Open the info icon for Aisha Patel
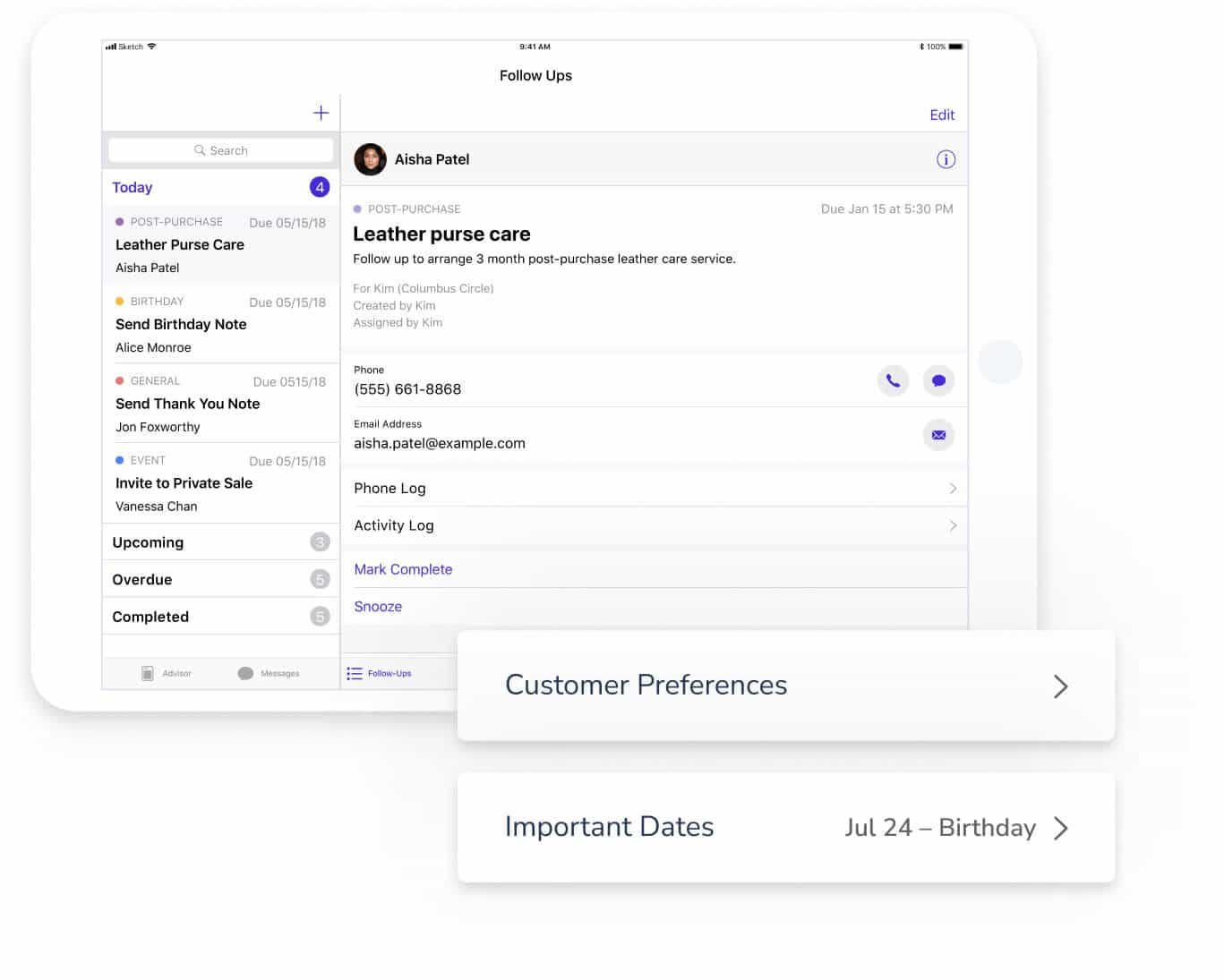 coord(946,159)
